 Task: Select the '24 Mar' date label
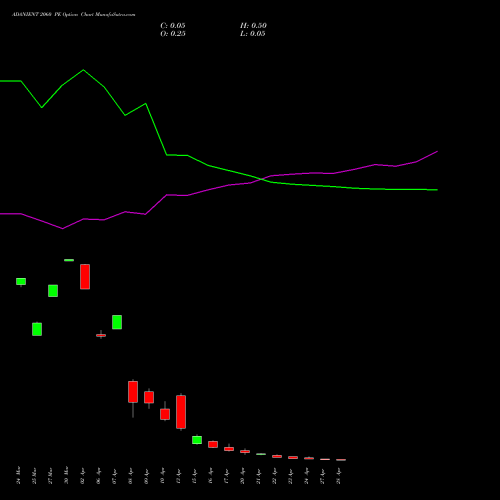pyautogui.click(x=18, y=475)
